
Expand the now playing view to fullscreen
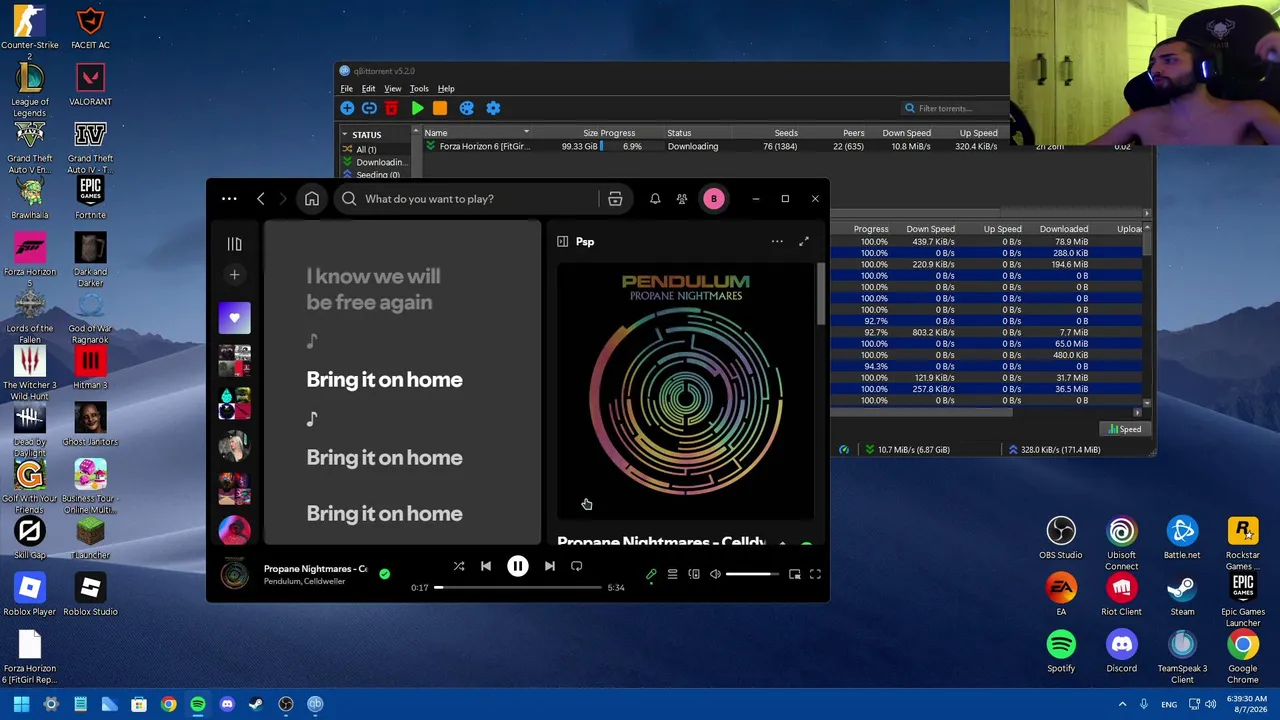(804, 241)
